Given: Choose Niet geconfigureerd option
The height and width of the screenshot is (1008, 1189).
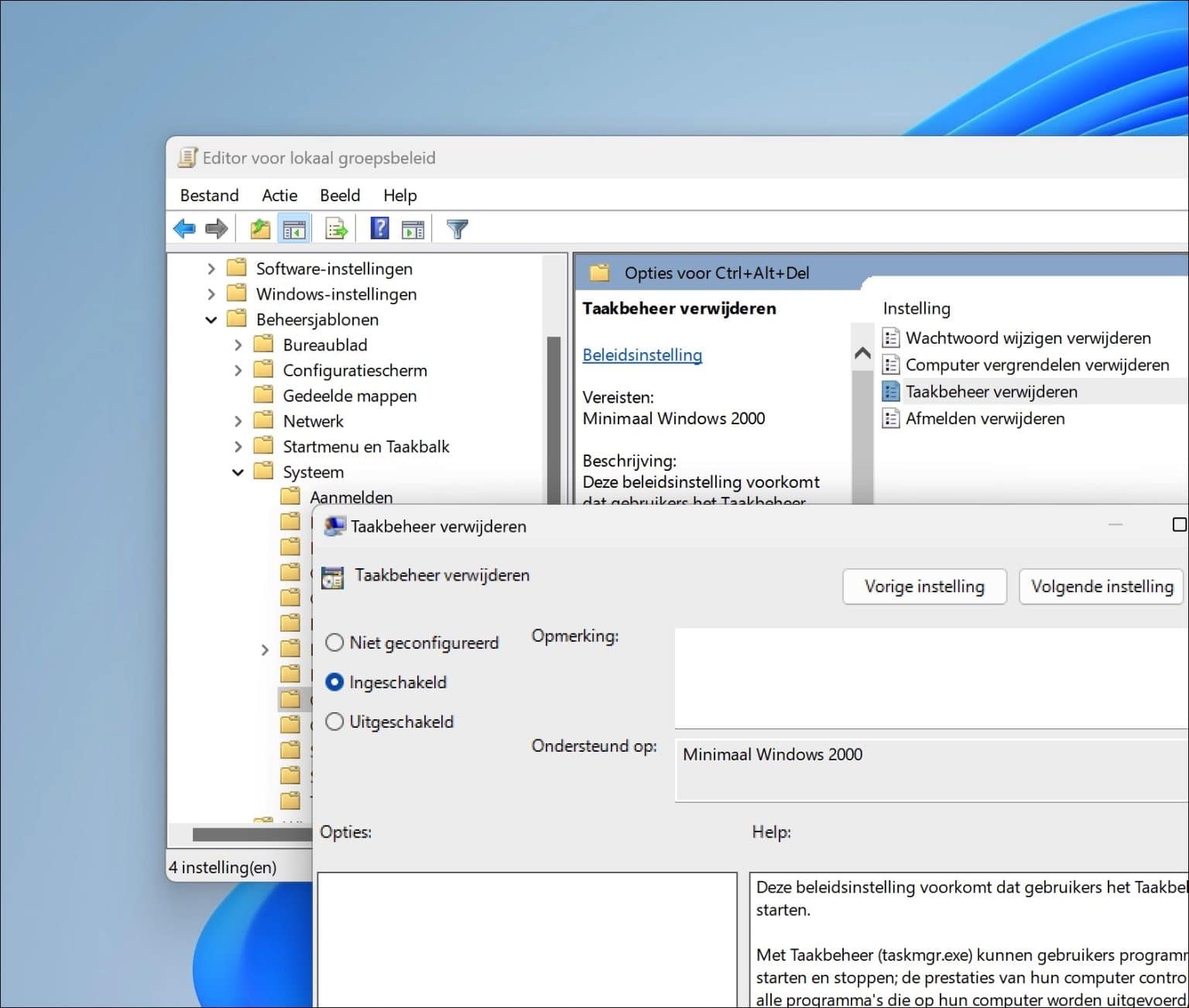Looking at the screenshot, I should pos(334,643).
